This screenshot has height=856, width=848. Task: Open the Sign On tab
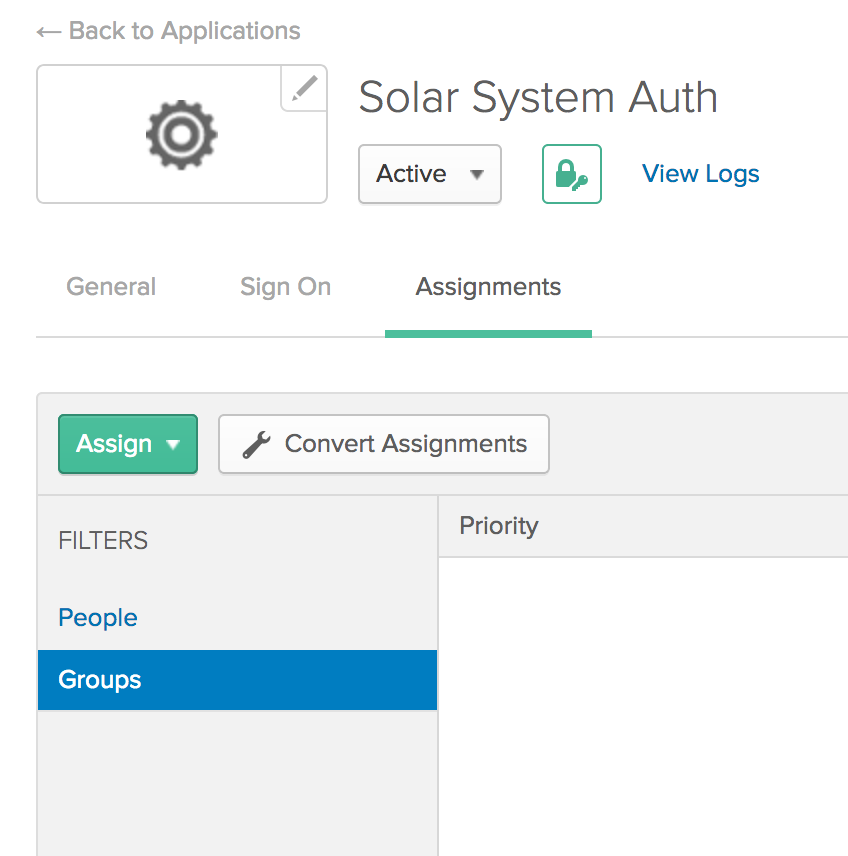(285, 287)
